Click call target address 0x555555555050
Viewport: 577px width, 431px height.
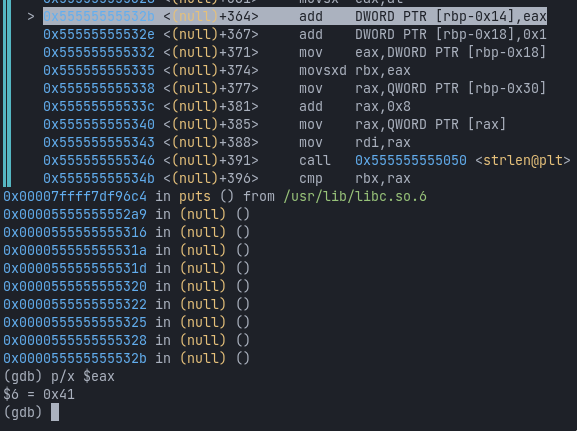[x=411, y=161]
